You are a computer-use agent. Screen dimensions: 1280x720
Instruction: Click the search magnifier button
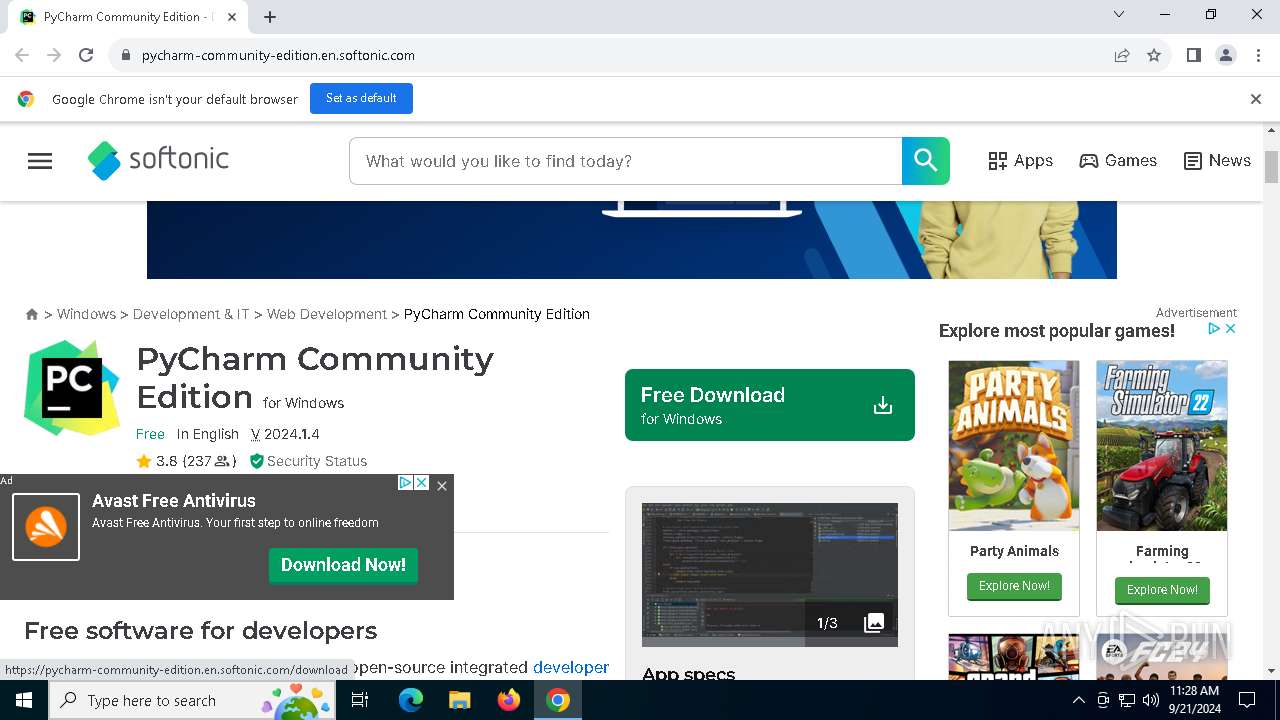pyautogui.click(x=926, y=161)
